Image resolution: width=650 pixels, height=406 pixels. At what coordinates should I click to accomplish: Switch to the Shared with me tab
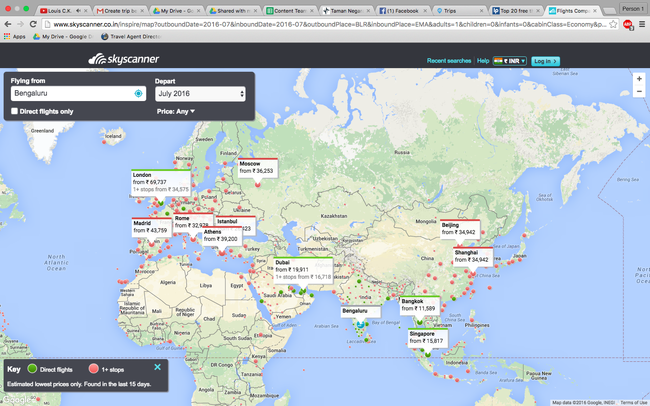coord(233,10)
